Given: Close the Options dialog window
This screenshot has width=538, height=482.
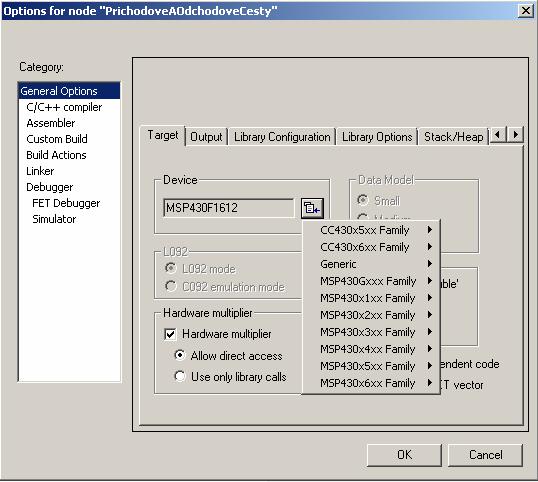Looking at the screenshot, I should [525, 11].
